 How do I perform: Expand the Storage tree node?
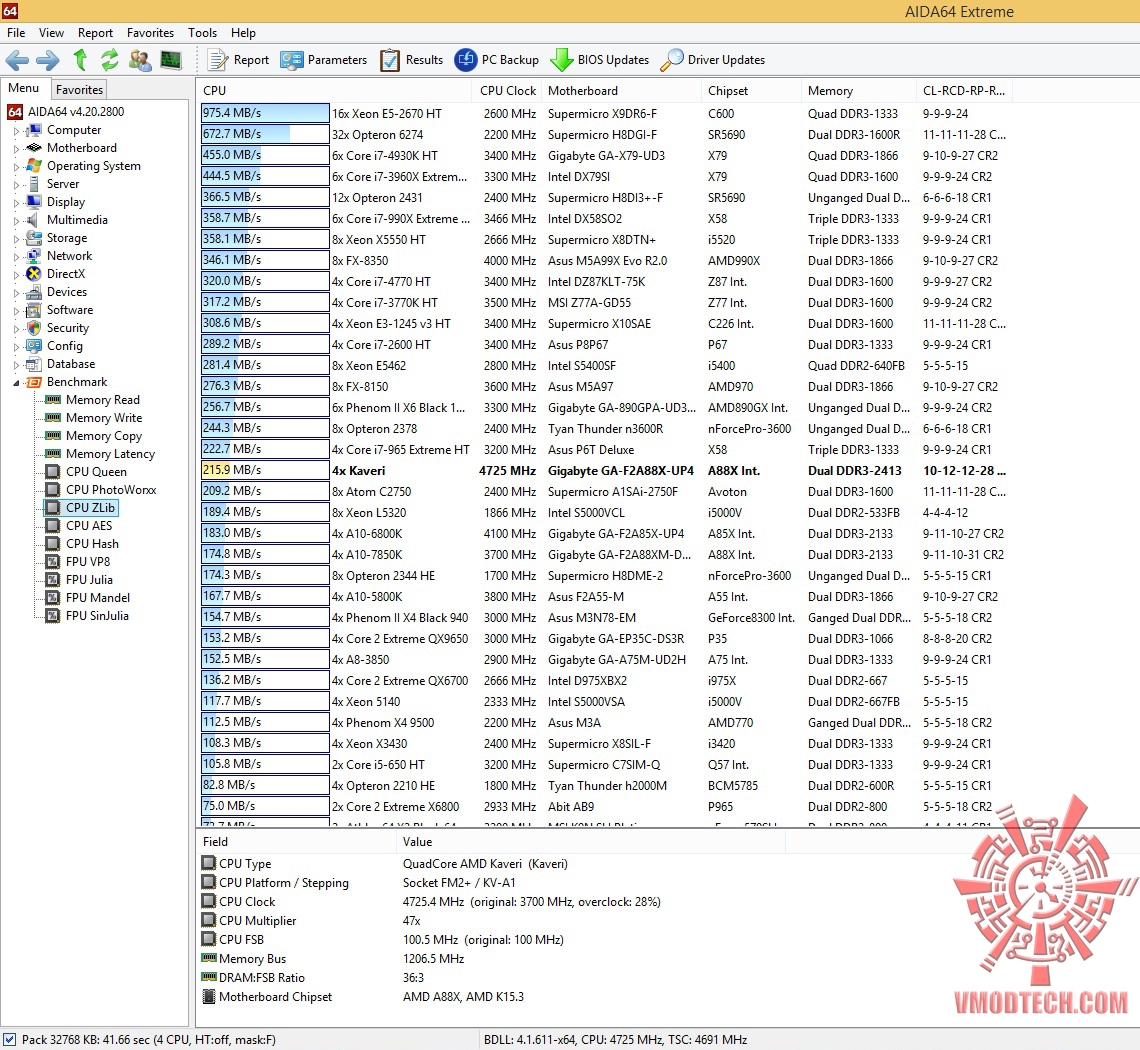[16, 239]
